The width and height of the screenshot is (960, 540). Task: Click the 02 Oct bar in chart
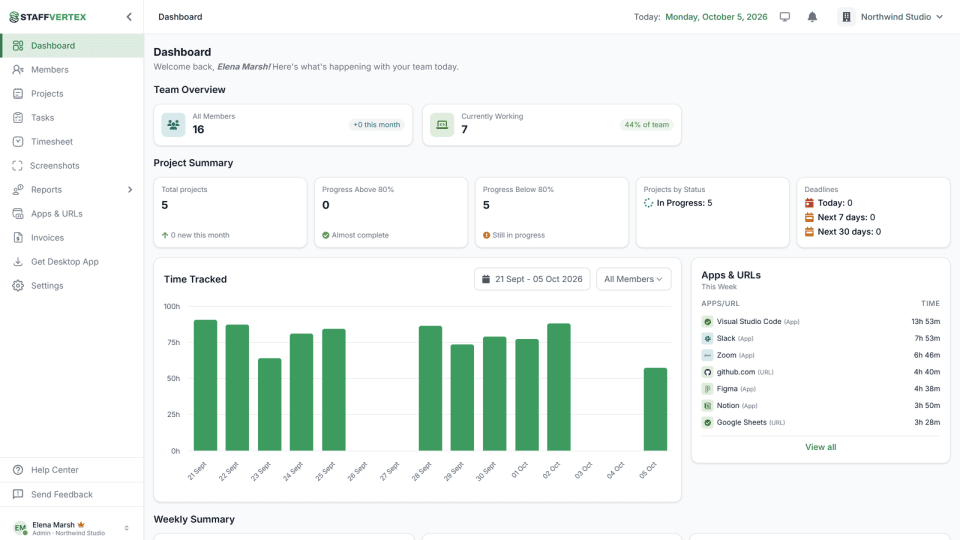point(559,387)
